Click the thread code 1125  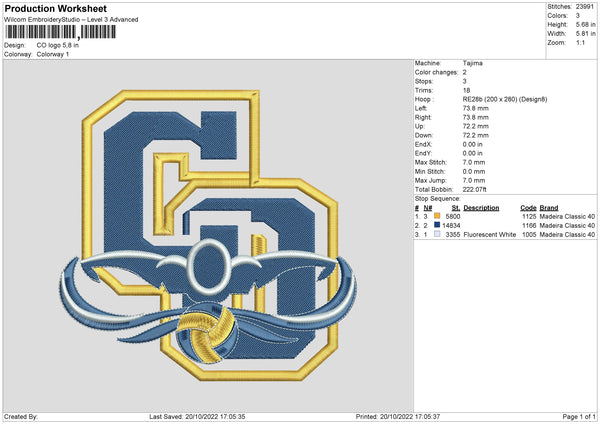[x=529, y=216]
